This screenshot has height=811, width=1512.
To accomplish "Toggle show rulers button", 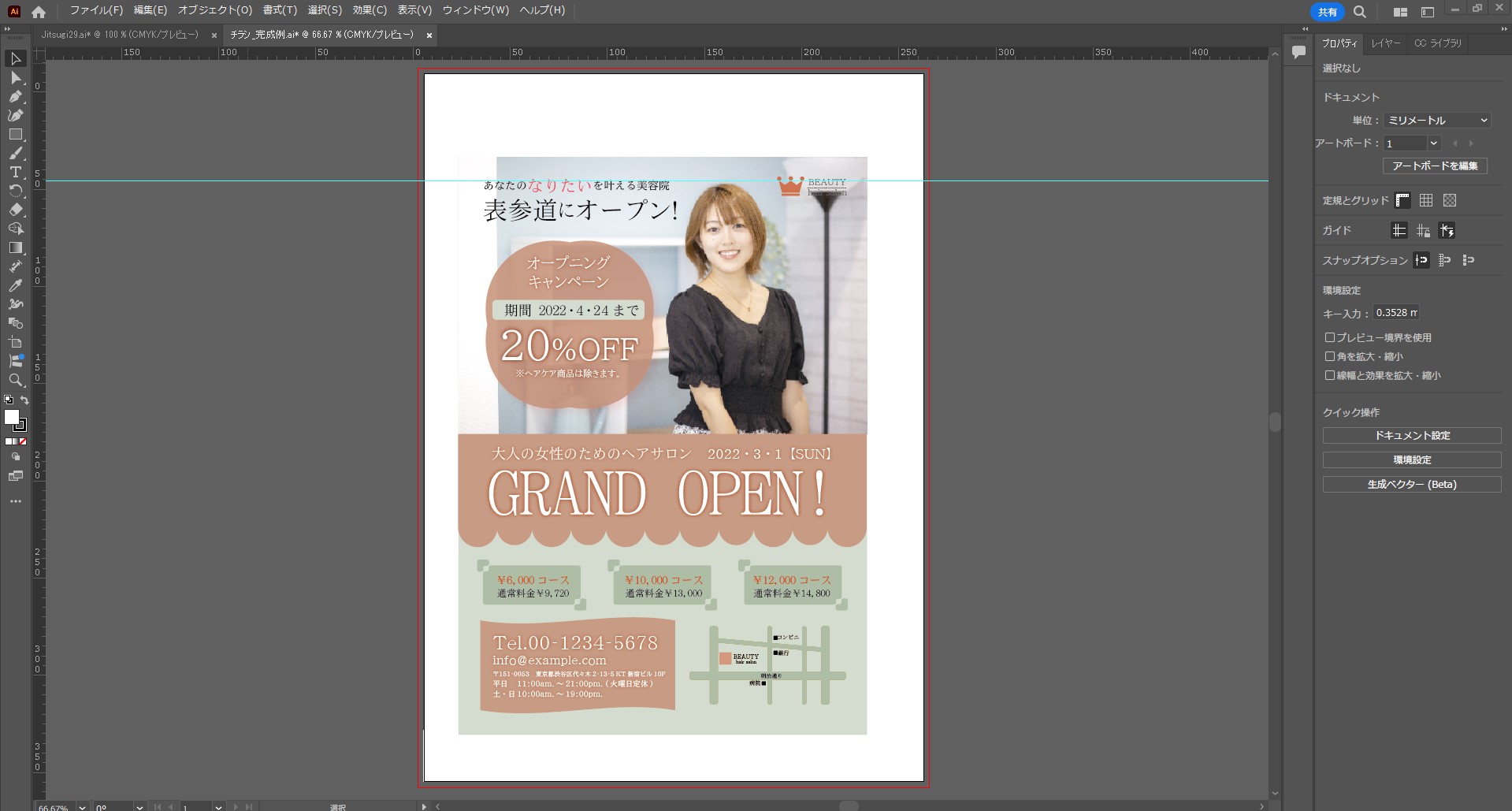I will pos(1402,200).
